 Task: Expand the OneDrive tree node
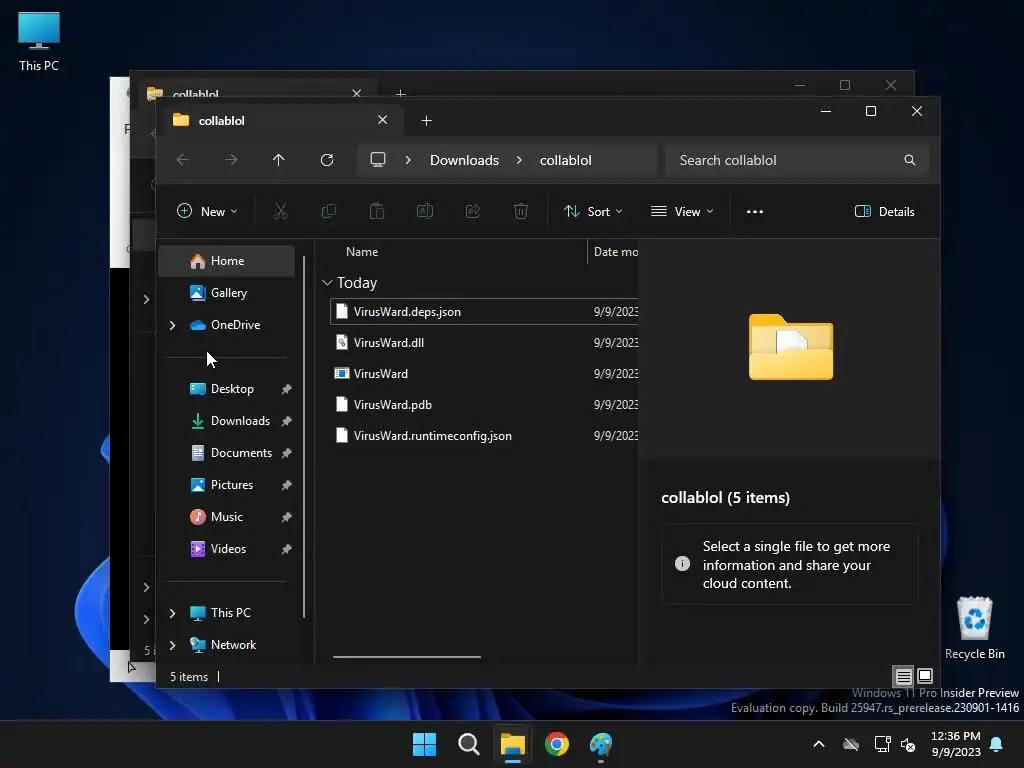coord(172,325)
